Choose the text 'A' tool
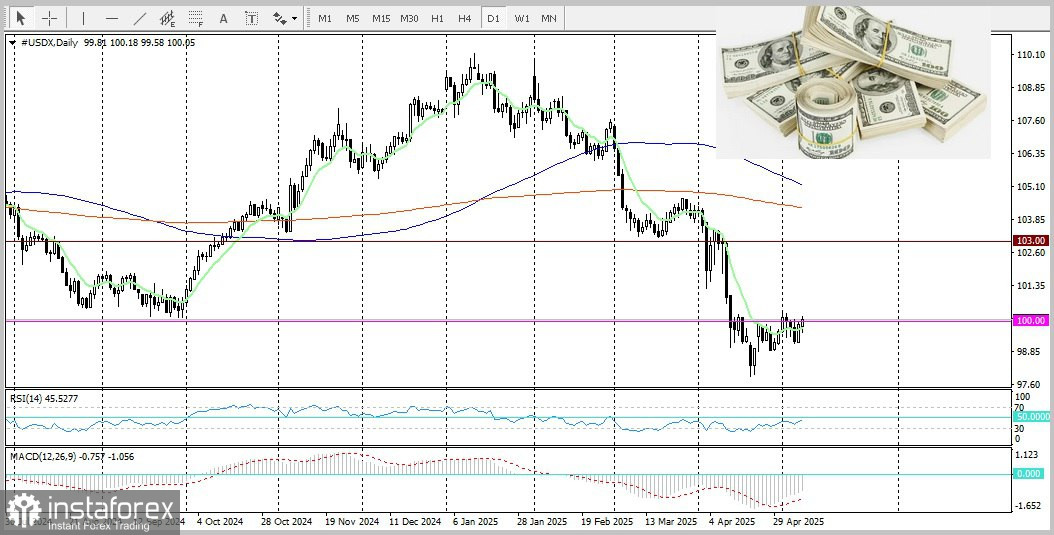The height and width of the screenshot is (535, 1054). (223, 18)
